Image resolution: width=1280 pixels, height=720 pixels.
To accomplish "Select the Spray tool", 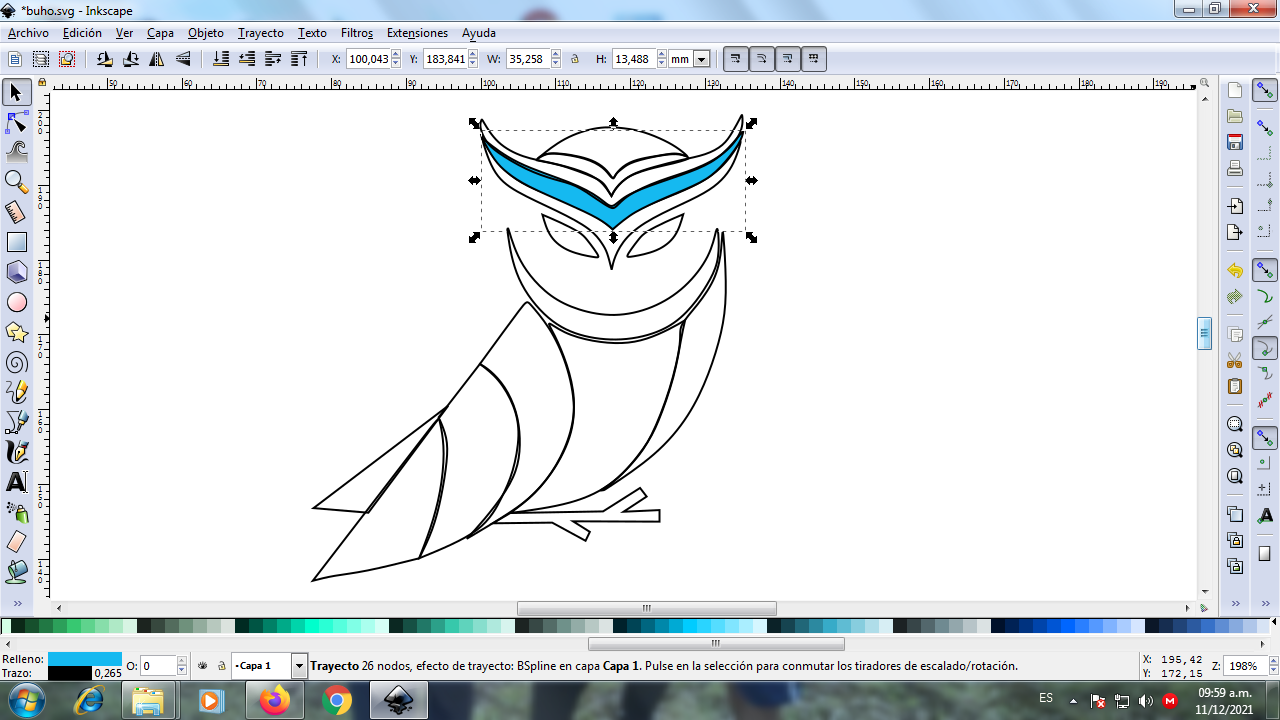I will pos(16,512).
